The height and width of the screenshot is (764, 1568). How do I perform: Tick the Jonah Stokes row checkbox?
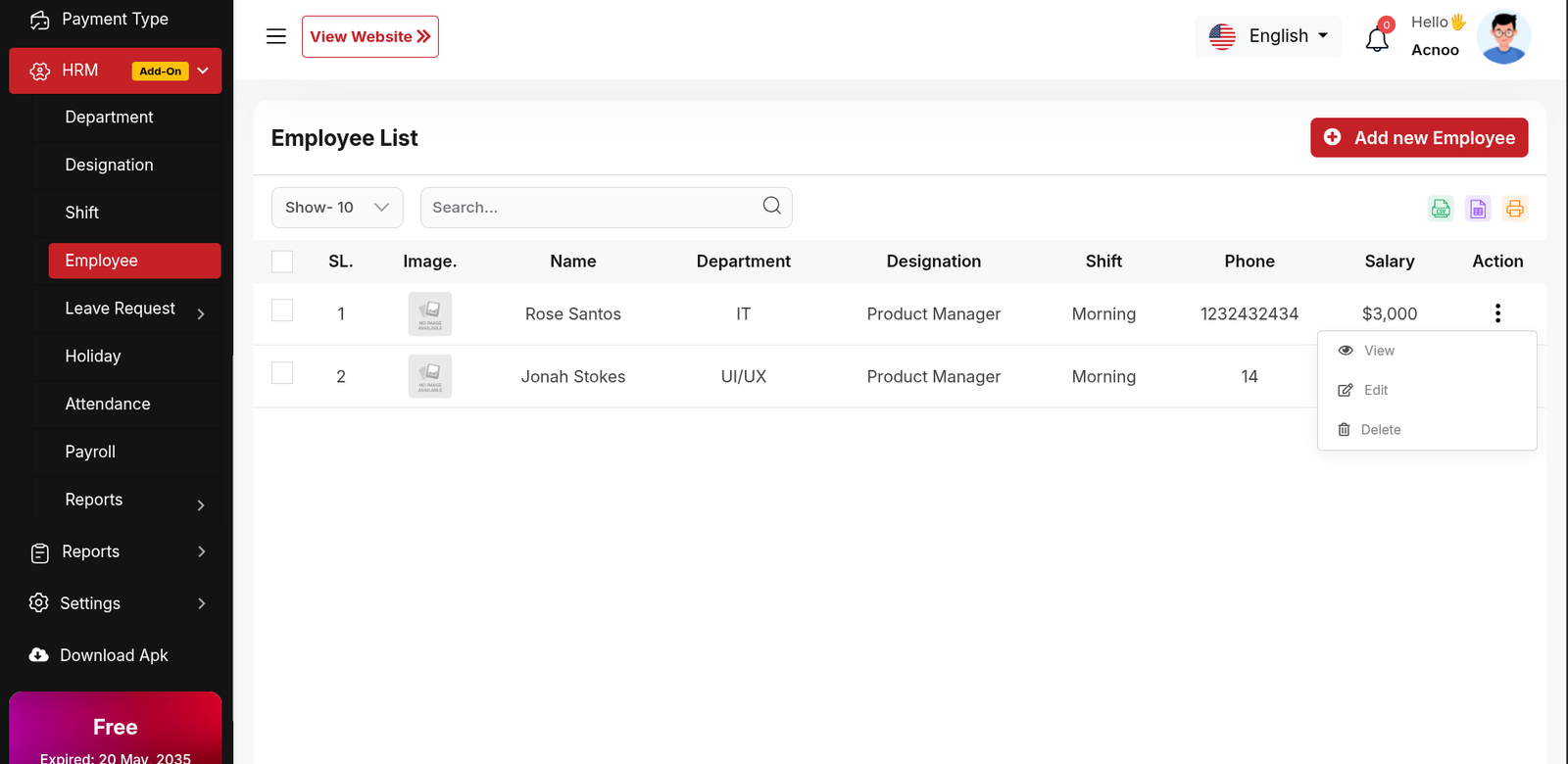pos(282,373)
